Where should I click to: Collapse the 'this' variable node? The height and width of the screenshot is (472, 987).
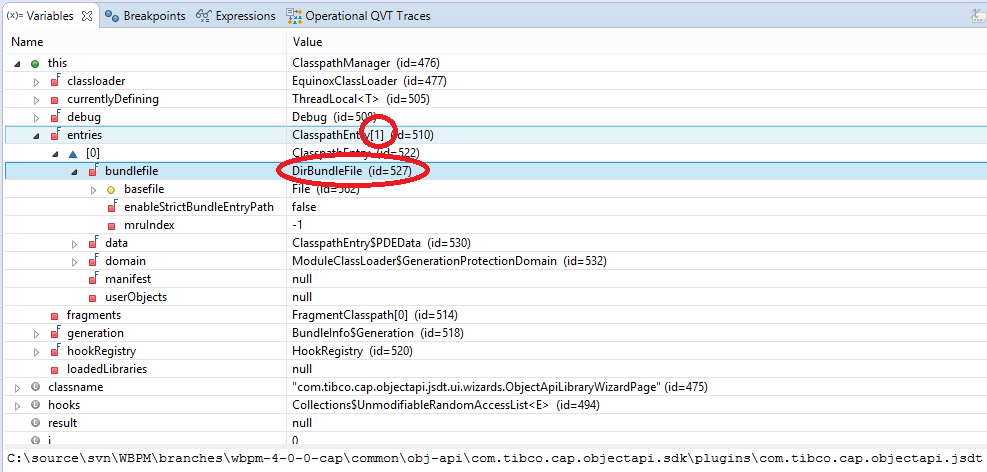pyautogui.click(x=18, y=63)
